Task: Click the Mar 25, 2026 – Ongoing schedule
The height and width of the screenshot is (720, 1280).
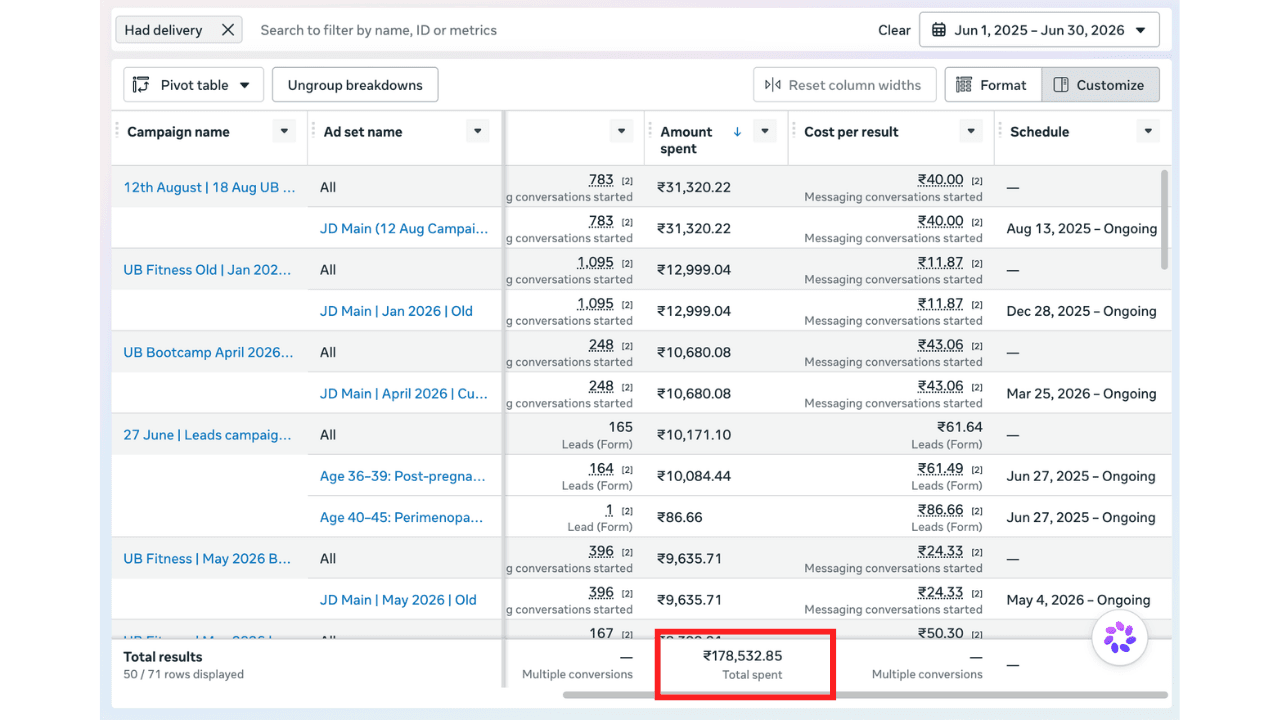Action: point(1082,394)
